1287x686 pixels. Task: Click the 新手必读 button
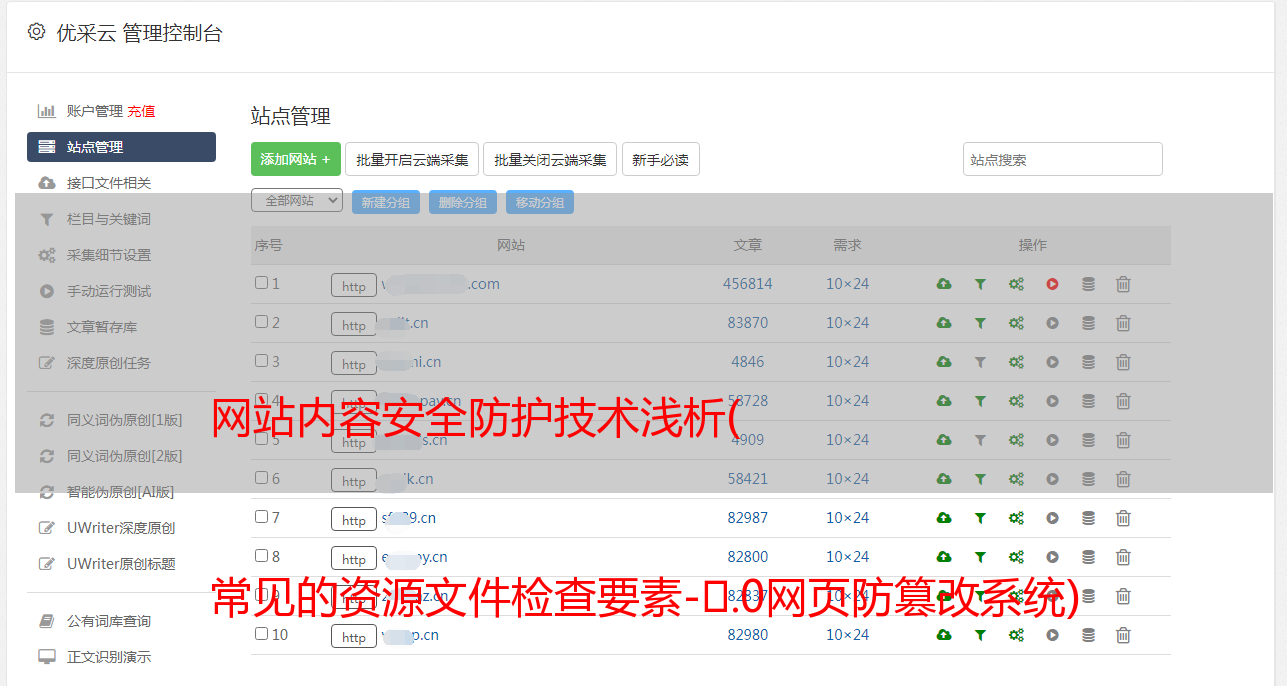tap(660, 159)
